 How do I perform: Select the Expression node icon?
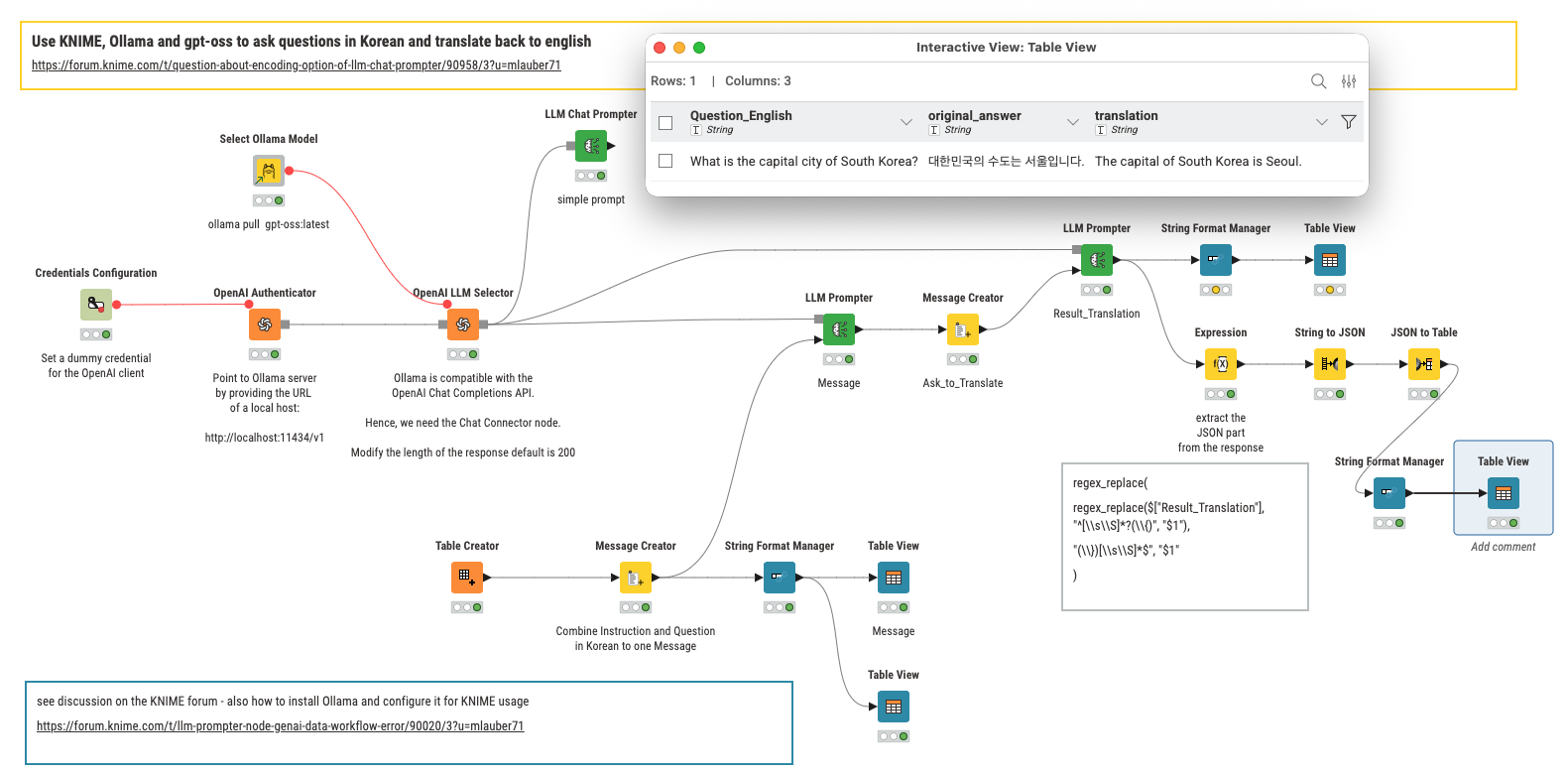coord(1221,364)
